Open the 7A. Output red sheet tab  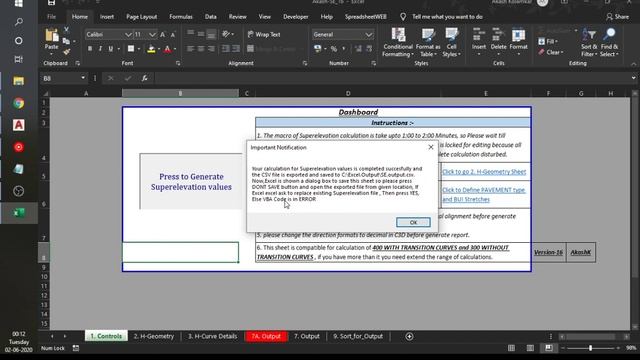point(266,336)
